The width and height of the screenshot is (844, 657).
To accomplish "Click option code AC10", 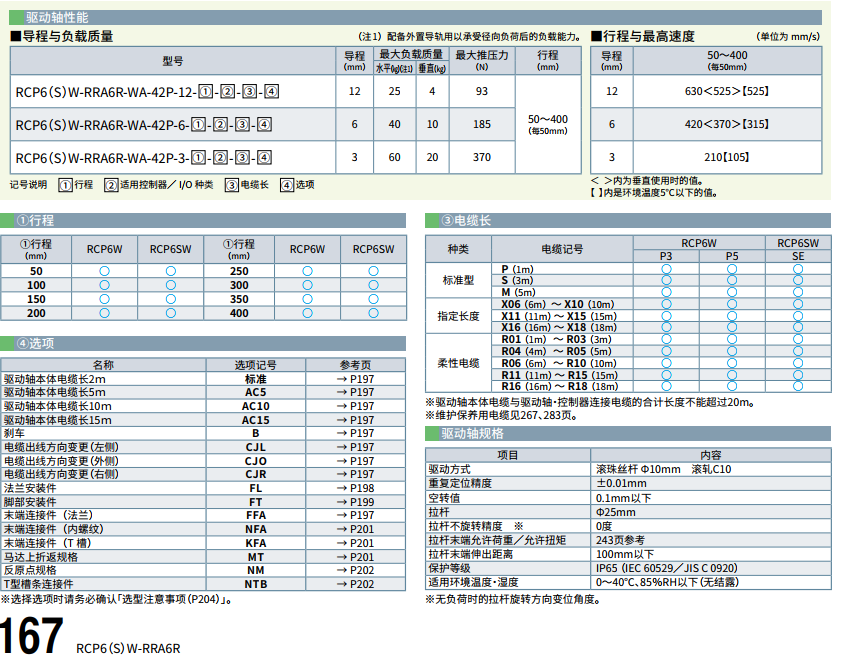I will pos(256,406).
